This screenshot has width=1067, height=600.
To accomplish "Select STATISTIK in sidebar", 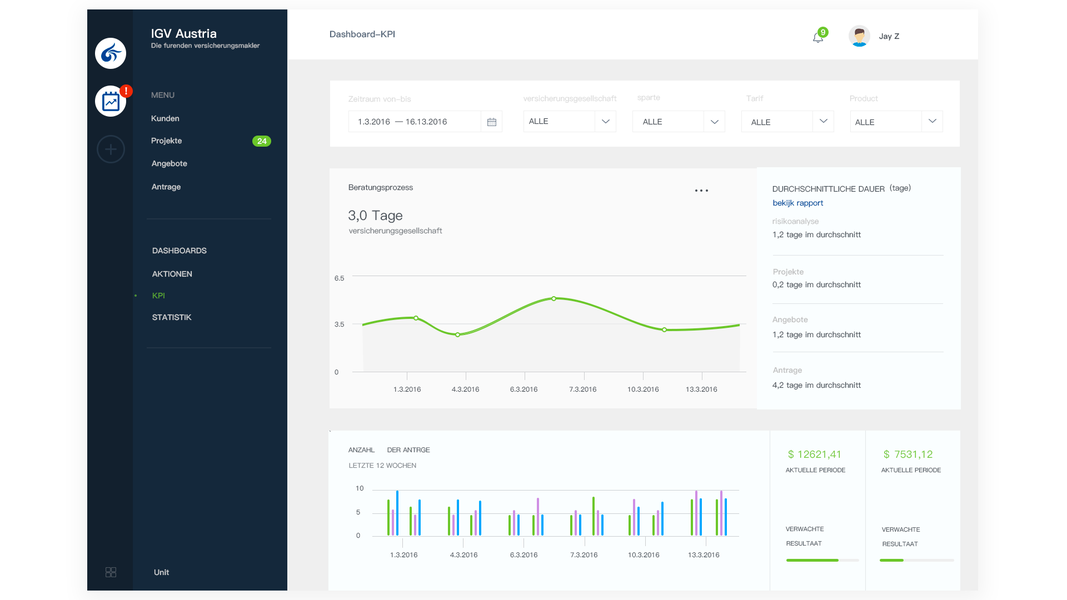I will [x=171, y=318].
